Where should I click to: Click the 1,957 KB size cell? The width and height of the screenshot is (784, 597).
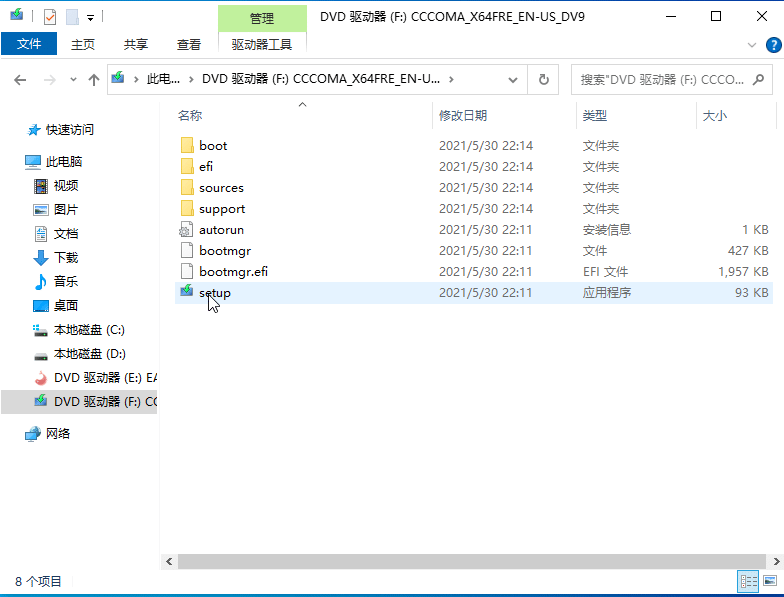click(x=743, y=272)
